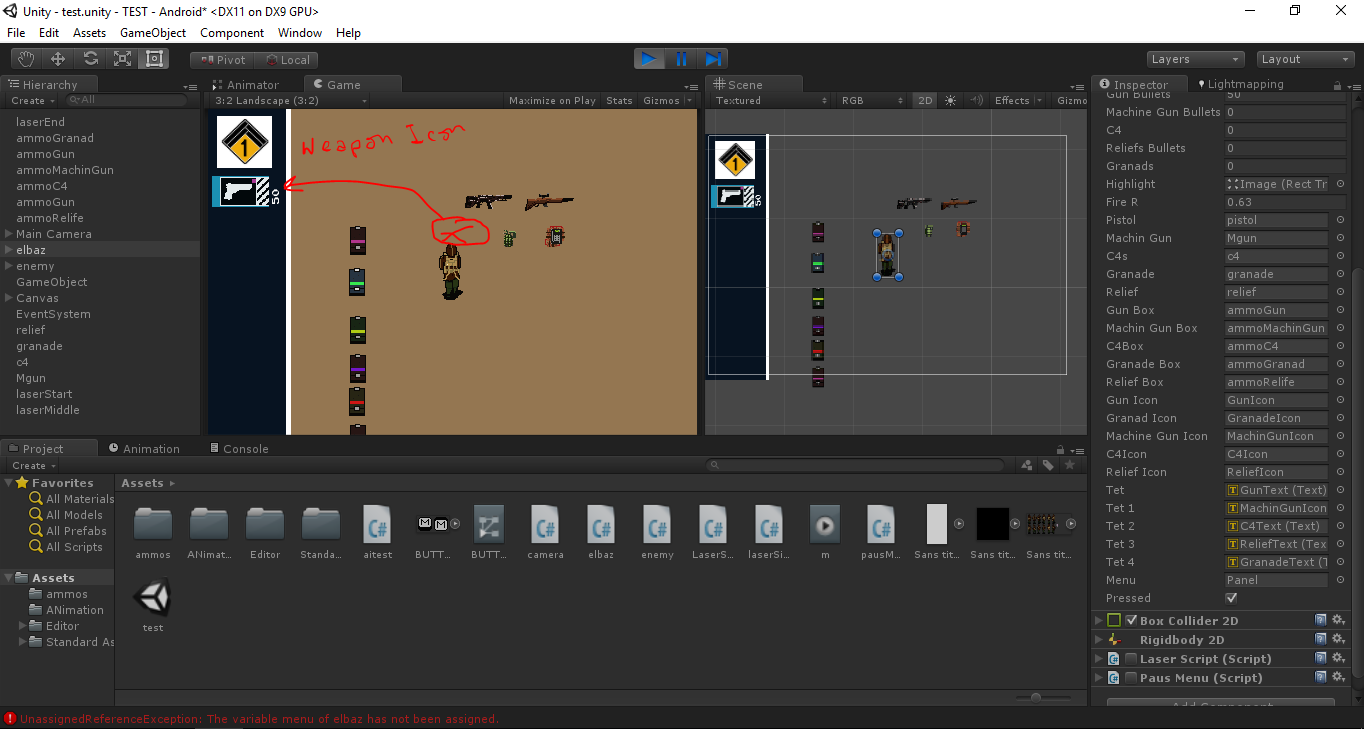1364x729 pixels.
Task: Select Main Camera in the Hierarchy
Action: [53, 234]
